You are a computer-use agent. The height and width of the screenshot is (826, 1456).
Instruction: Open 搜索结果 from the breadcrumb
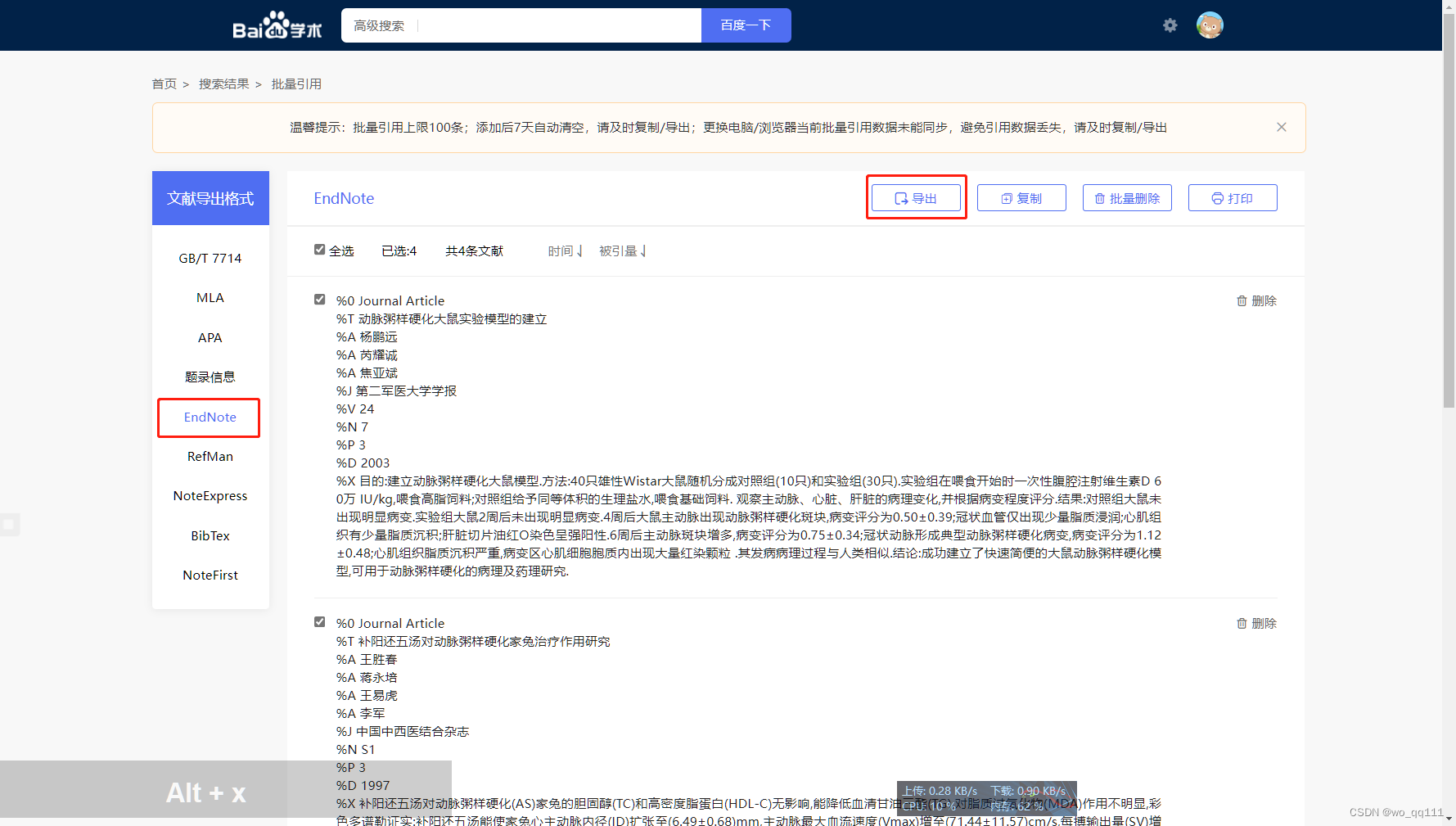point(223,84)
